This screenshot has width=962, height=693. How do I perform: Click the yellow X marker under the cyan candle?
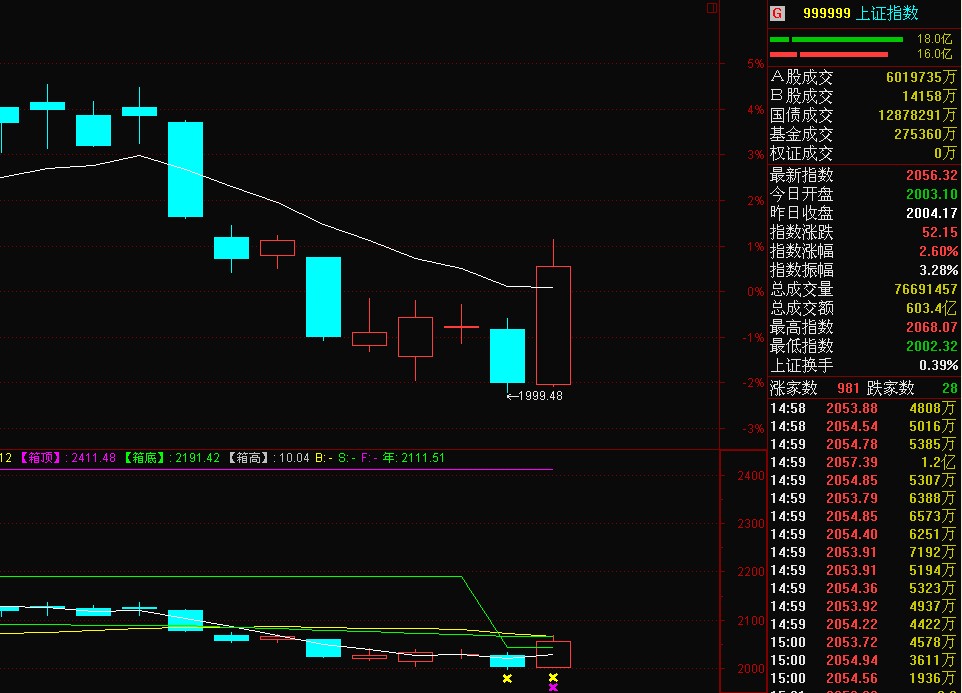coord(507,679)
